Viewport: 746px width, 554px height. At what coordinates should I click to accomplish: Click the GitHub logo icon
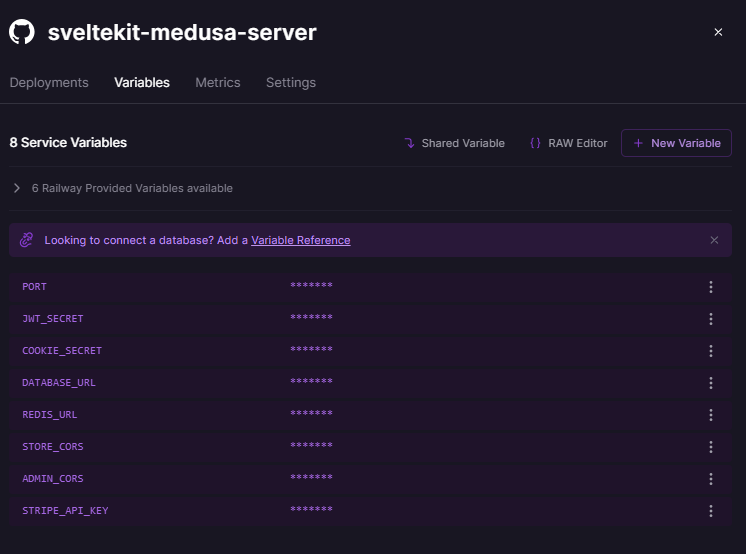coord(22,32)
